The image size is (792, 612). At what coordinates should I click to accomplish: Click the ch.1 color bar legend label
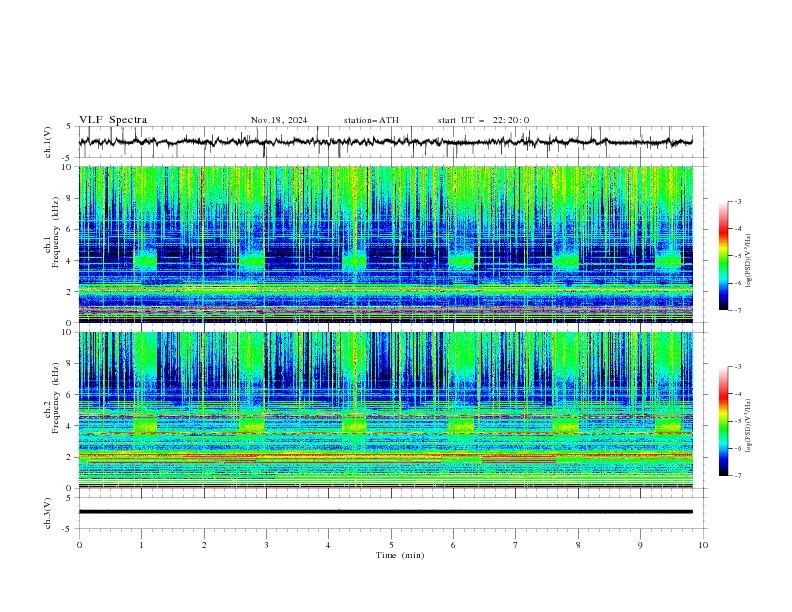pyautogui.click(x=748, y=261)
